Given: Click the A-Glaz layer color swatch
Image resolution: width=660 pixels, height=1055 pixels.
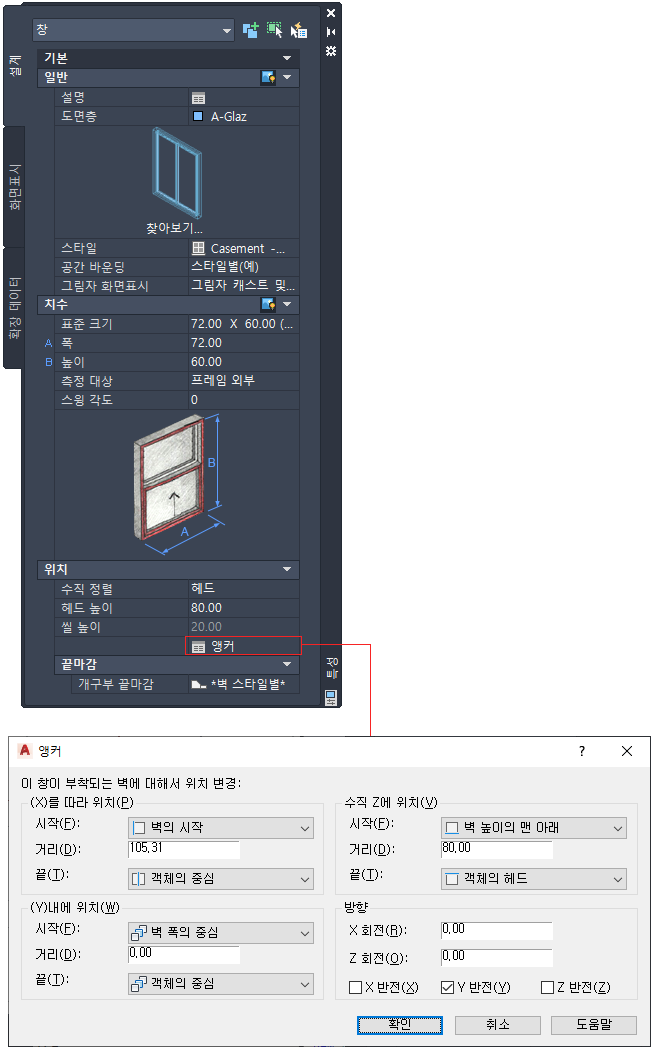Looking at the screenshot, I should 198,116.
